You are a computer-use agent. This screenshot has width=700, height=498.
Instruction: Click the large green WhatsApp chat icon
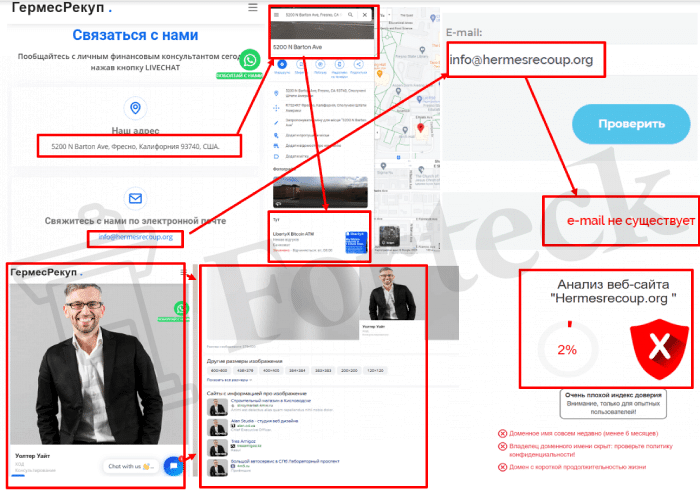[x=250, y=60]
